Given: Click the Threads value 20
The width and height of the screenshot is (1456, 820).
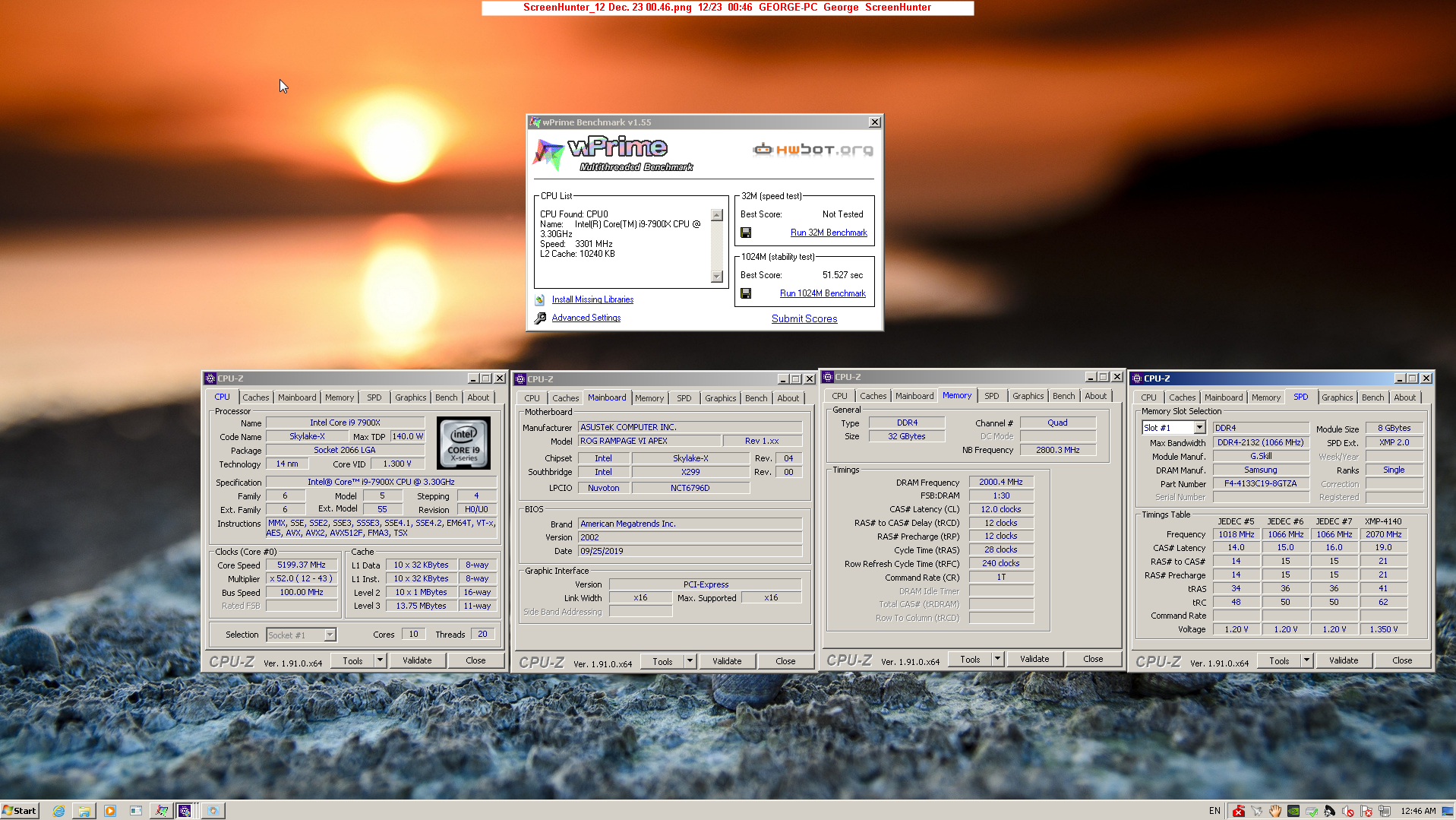Looking at the screenshot, I should [x=482, y=634].
